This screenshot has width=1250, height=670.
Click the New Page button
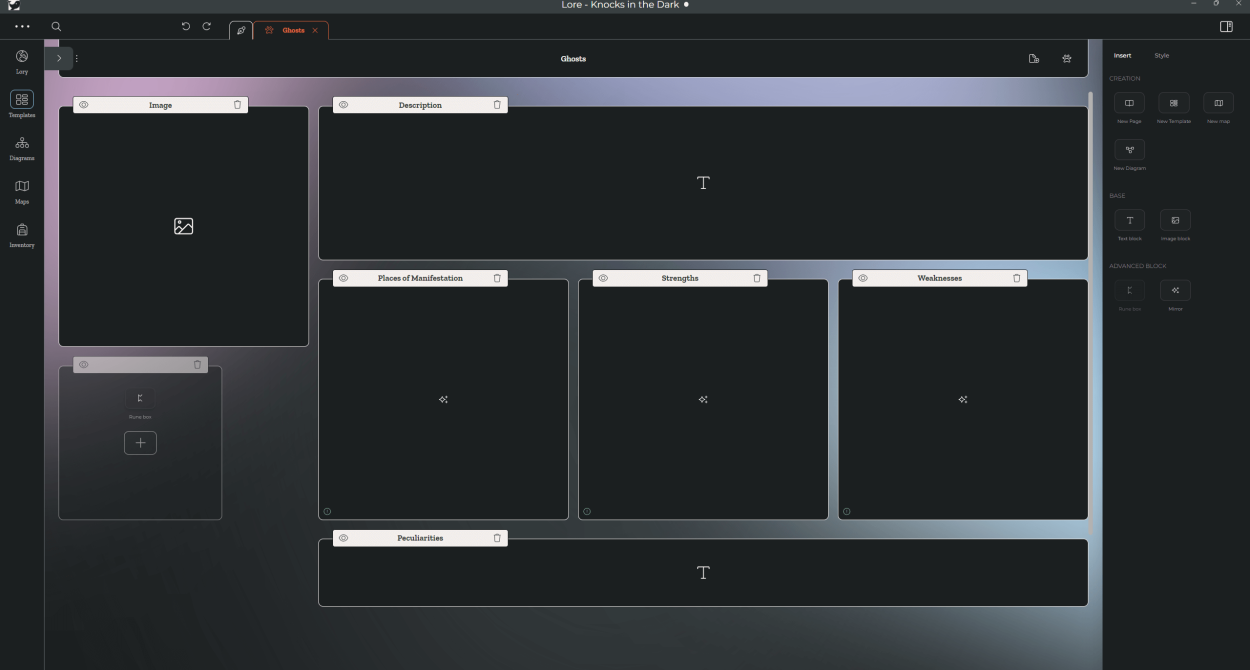1129,103
